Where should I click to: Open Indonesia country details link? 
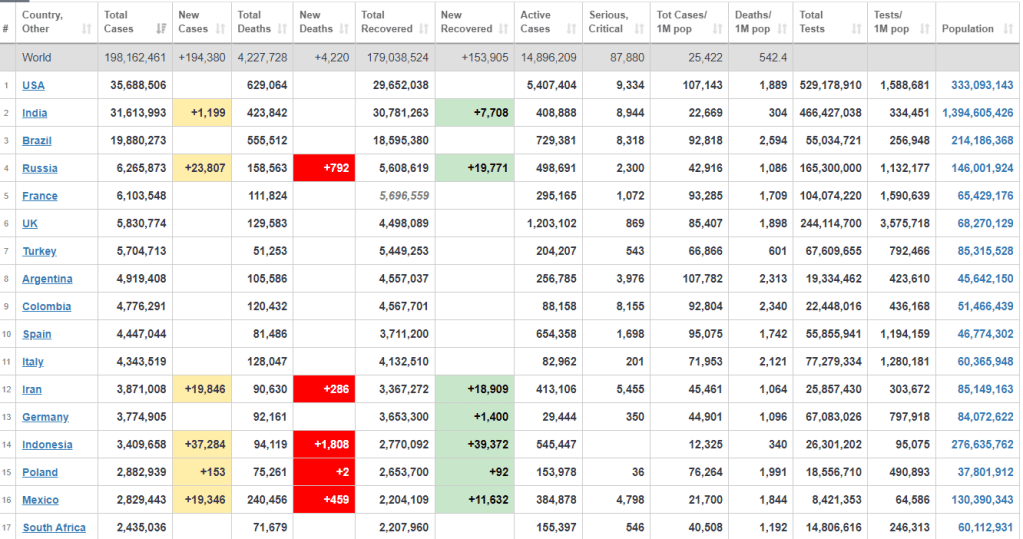click(x=47, y=445)
